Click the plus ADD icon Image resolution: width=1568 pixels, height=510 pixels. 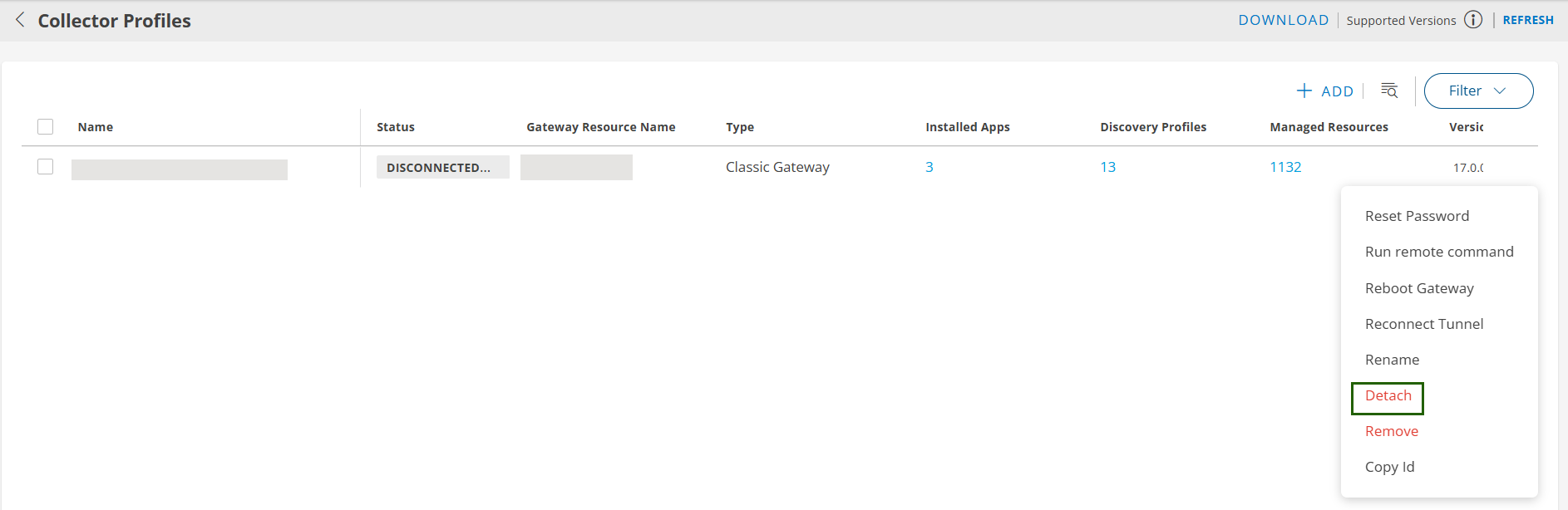pyautogui.click(x=1304, y=91)
